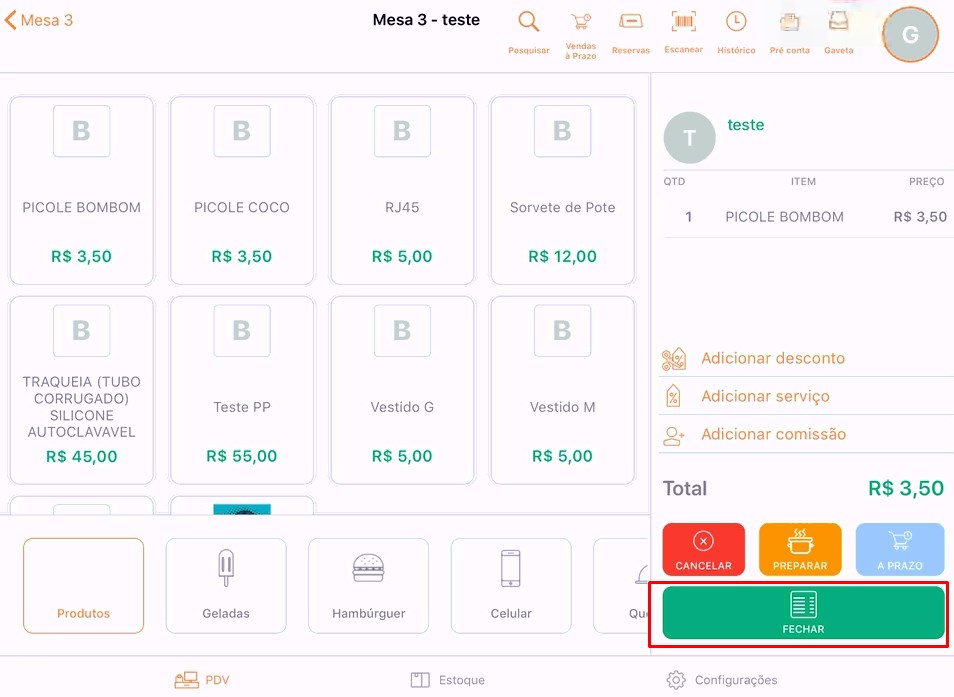Add Sorvete de Pote product

click(x=562, y=190)
